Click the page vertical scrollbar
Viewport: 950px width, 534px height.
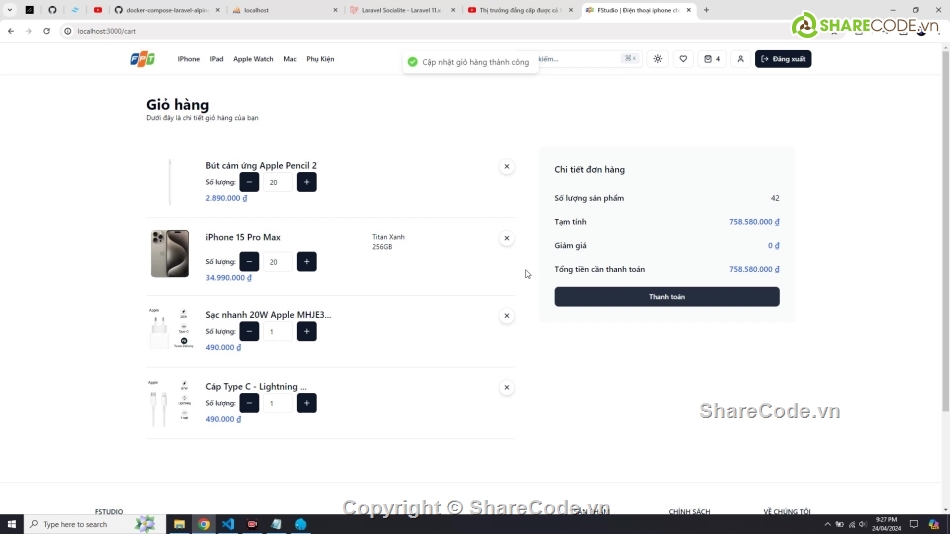point(945,230)
